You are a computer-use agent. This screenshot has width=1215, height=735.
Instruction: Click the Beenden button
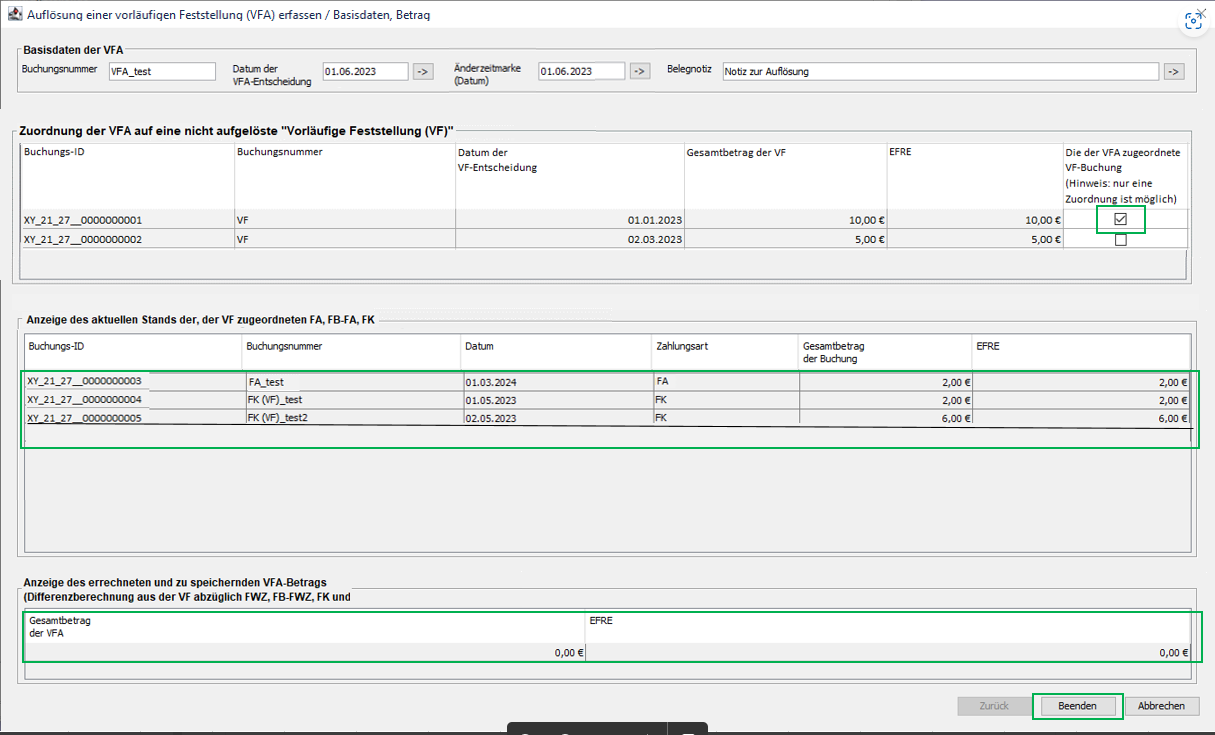click(1077, 706)
